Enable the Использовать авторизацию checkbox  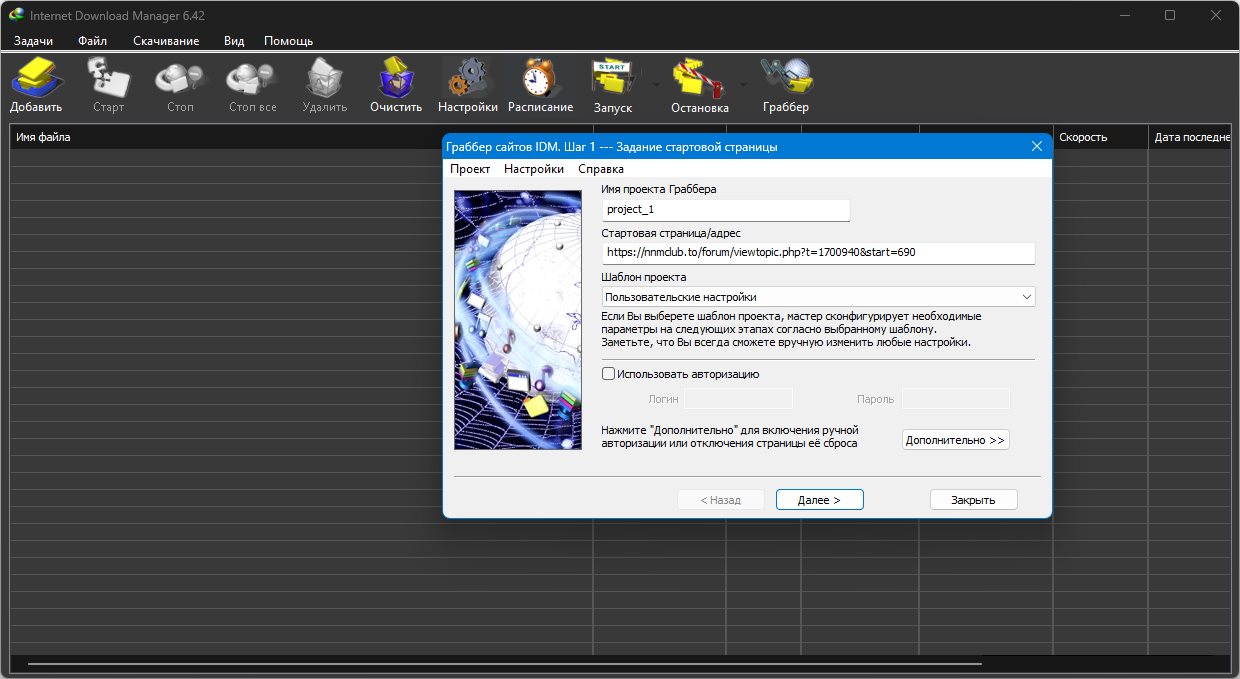coord(609,374)
